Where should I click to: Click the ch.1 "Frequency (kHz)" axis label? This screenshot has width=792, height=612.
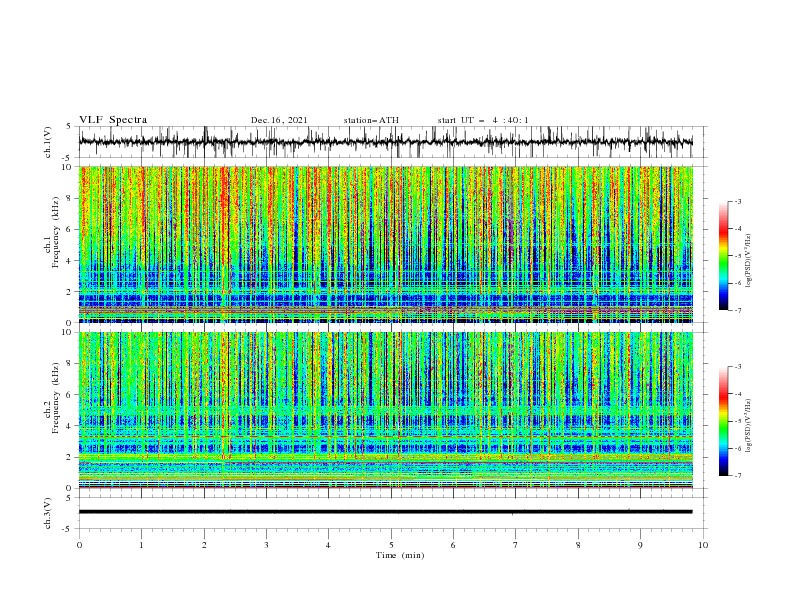56,233
